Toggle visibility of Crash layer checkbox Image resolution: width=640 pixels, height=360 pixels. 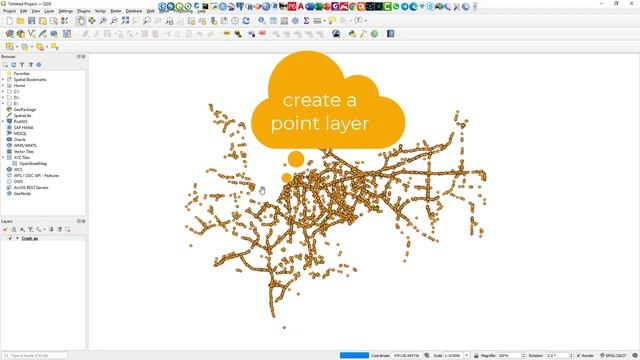11,238
